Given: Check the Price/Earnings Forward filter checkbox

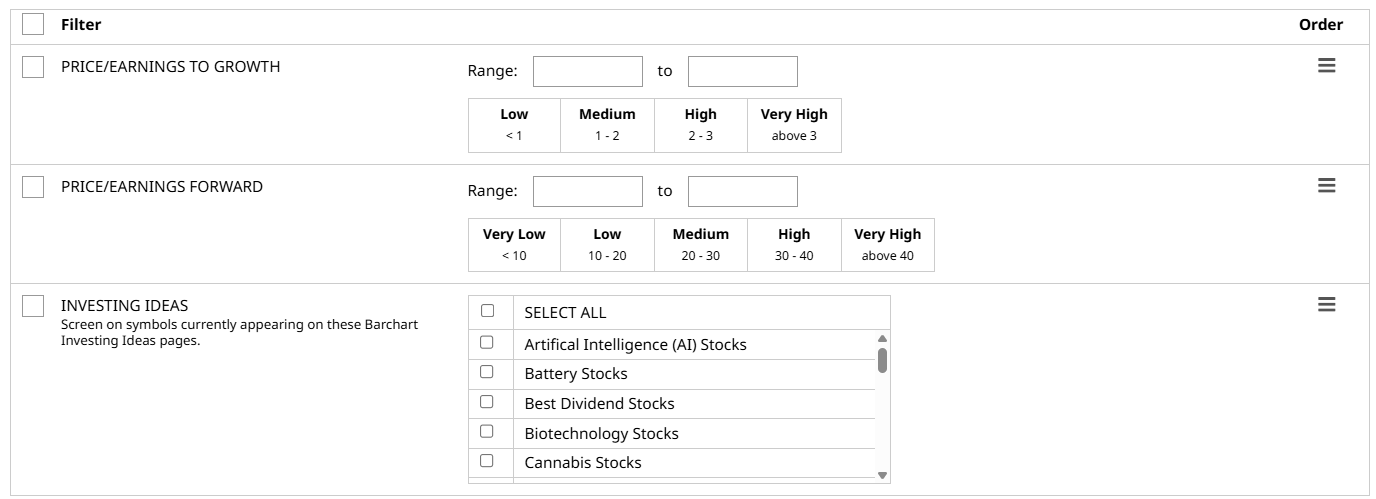Looking at the screenshot, I should point(33,187).
